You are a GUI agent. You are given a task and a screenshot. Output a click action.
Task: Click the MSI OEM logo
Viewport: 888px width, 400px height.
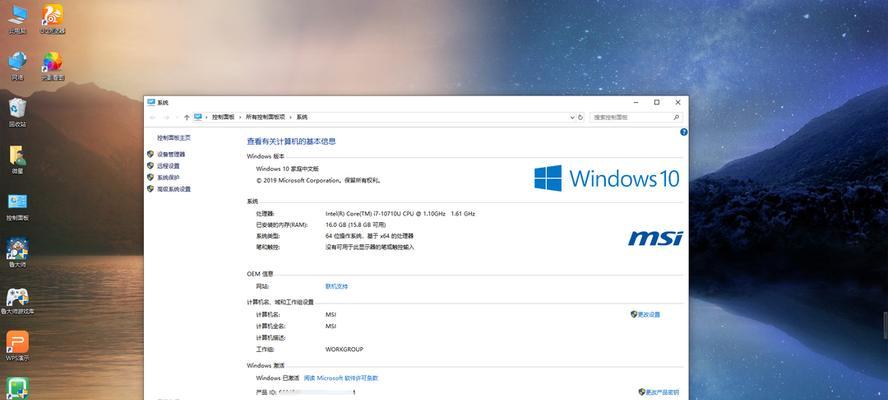[655, 239]
